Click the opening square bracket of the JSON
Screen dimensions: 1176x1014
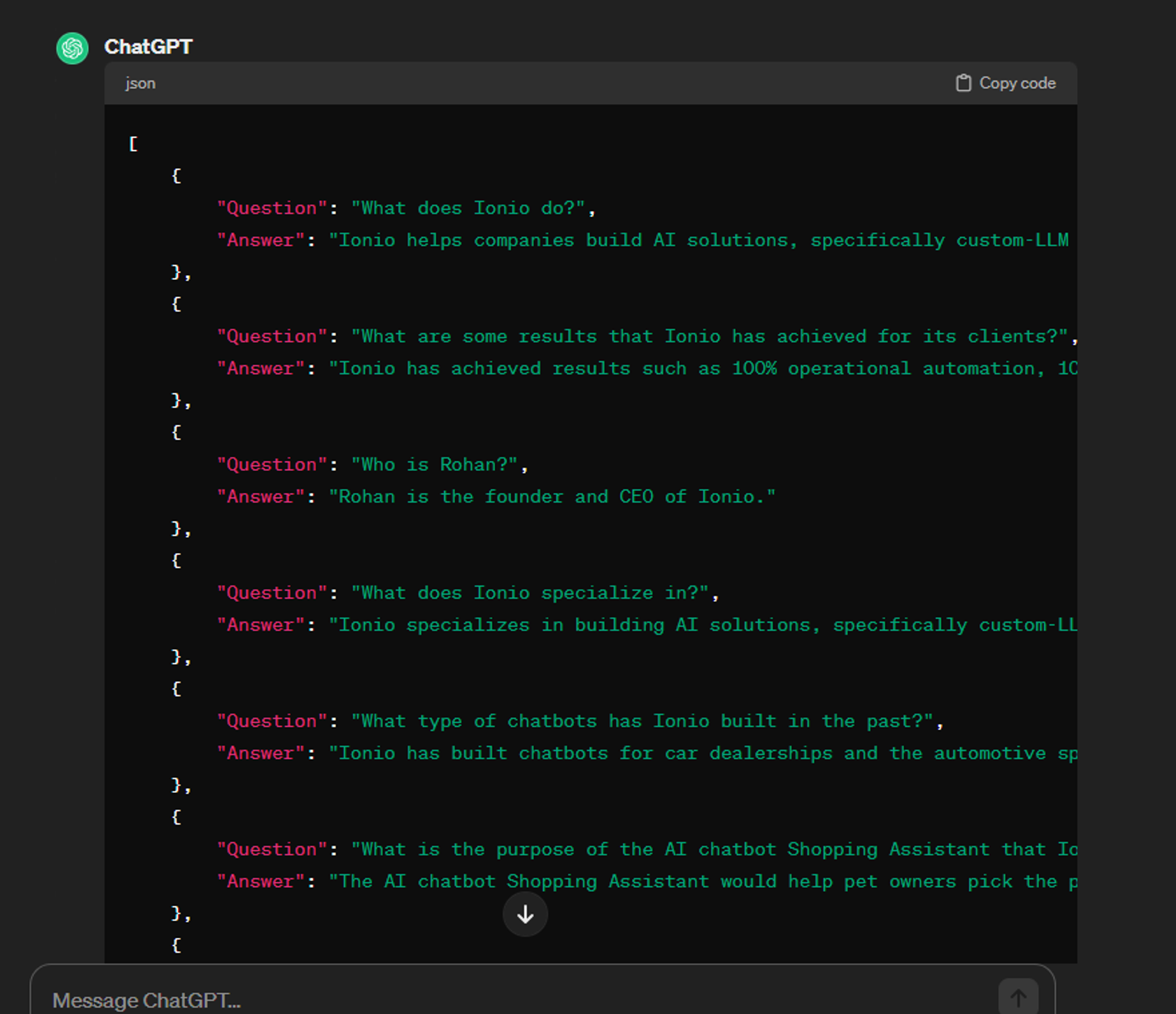coord(133,144)
